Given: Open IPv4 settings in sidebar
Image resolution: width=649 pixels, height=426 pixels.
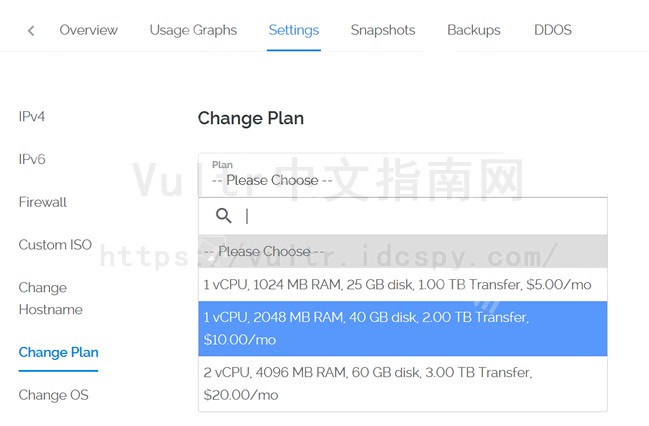Looking at the screenshot, I should click(x=32, y=116).
